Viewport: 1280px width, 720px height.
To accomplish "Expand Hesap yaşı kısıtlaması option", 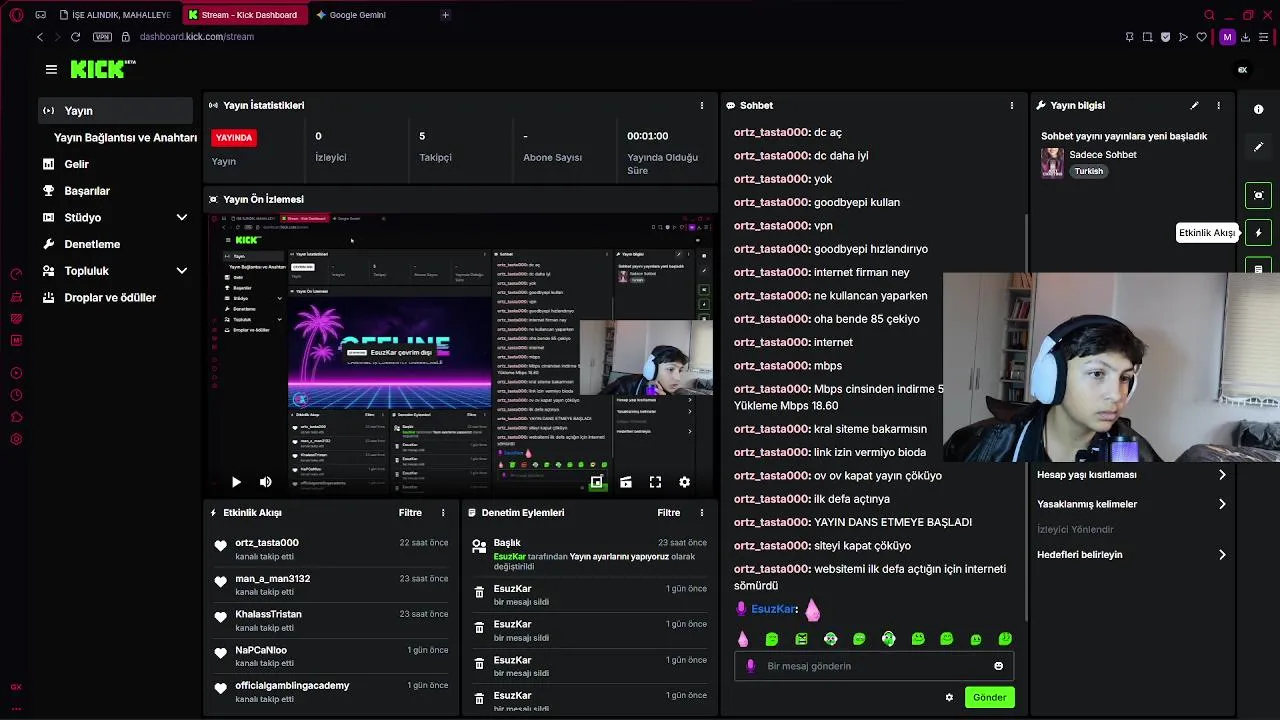I will click(1130, 475).
